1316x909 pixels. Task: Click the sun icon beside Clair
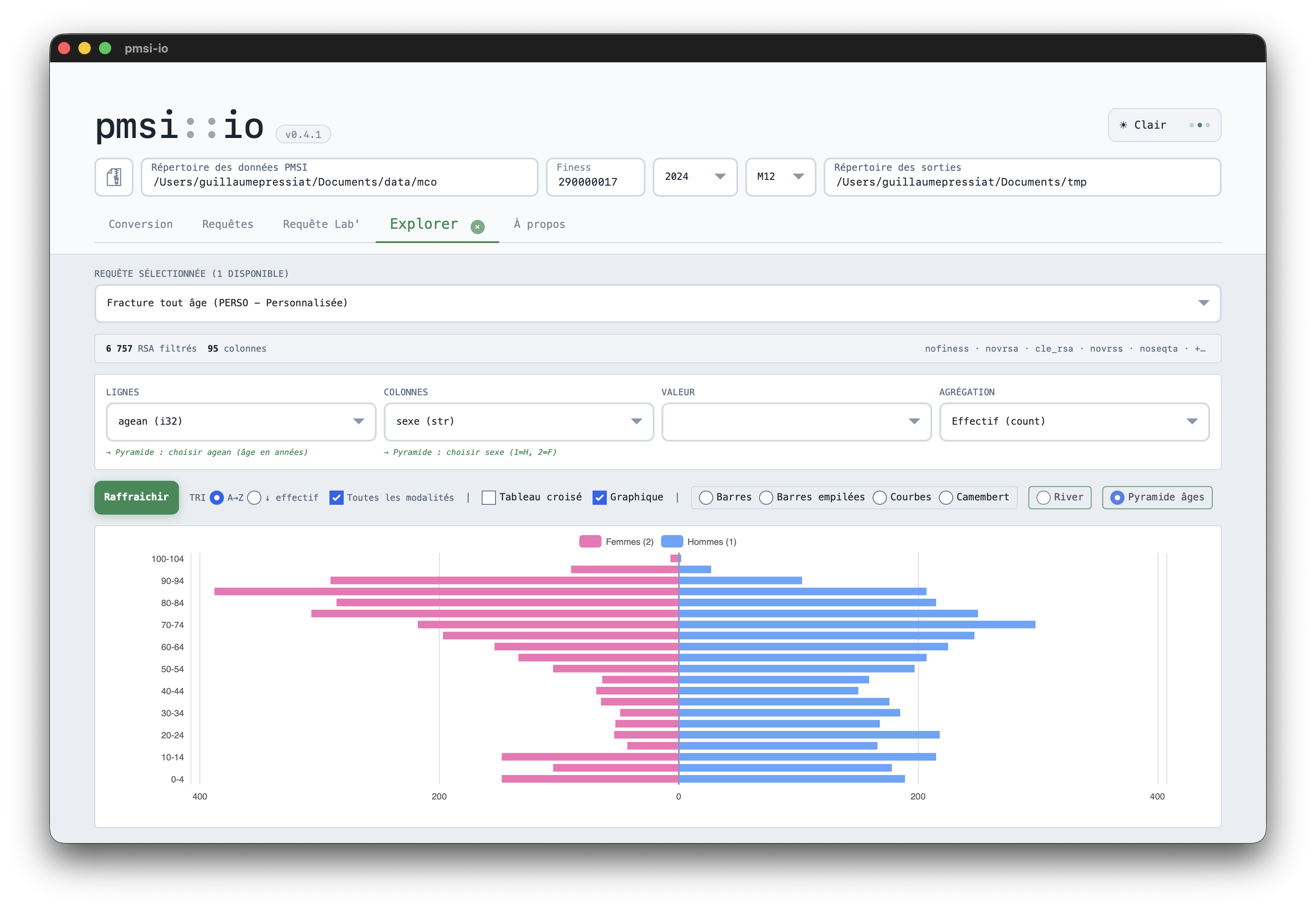point(1123,125)
